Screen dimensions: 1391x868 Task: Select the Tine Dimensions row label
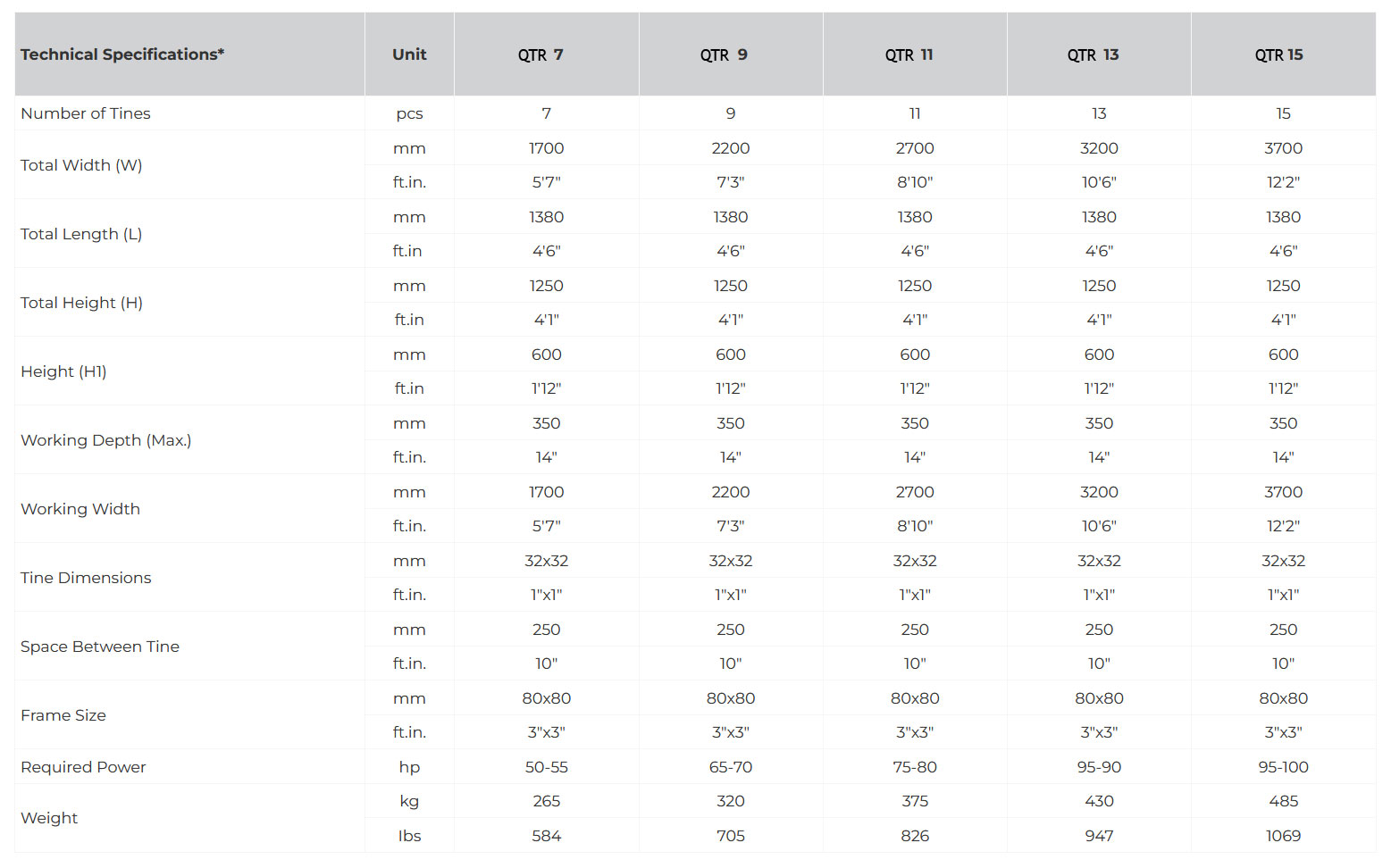86,578
